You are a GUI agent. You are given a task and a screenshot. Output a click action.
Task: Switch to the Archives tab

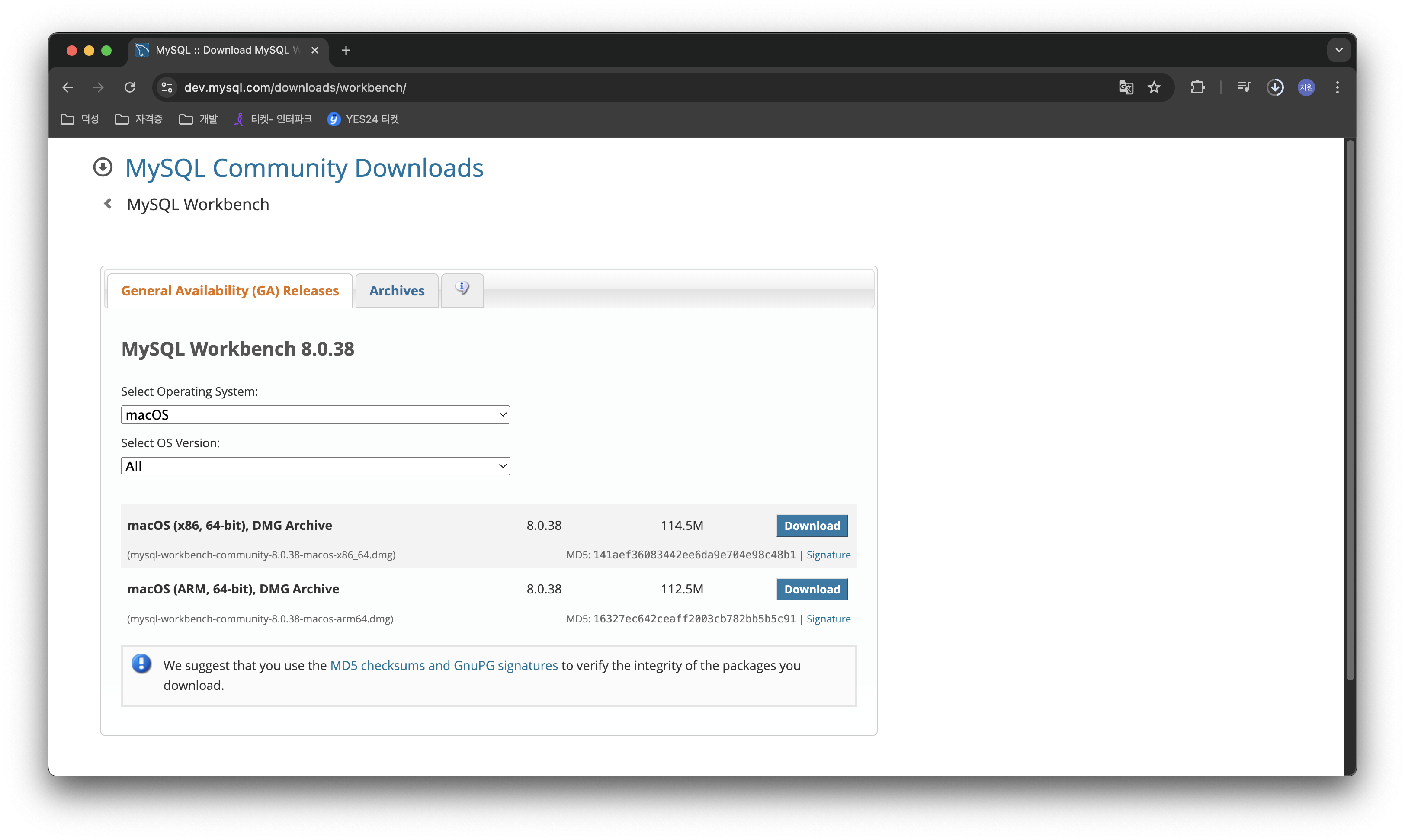(396, 290)
